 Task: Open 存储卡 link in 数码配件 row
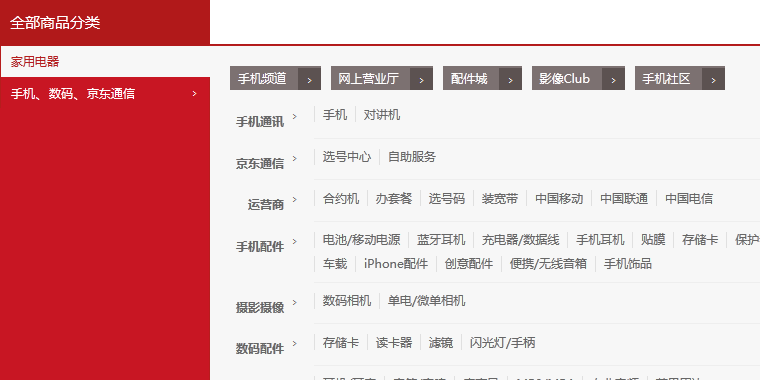point(341,343)
